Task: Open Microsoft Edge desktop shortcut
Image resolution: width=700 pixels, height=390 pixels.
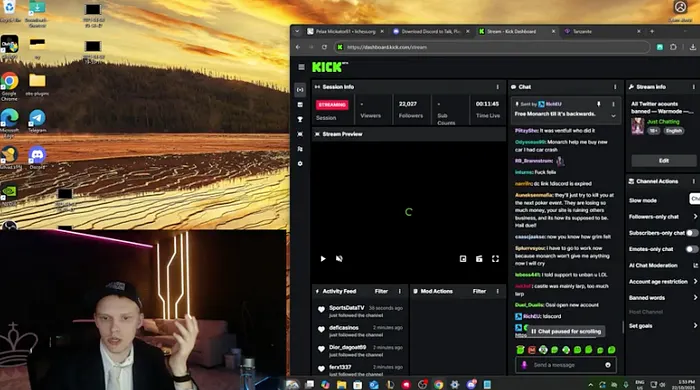Action: [9, 122]
